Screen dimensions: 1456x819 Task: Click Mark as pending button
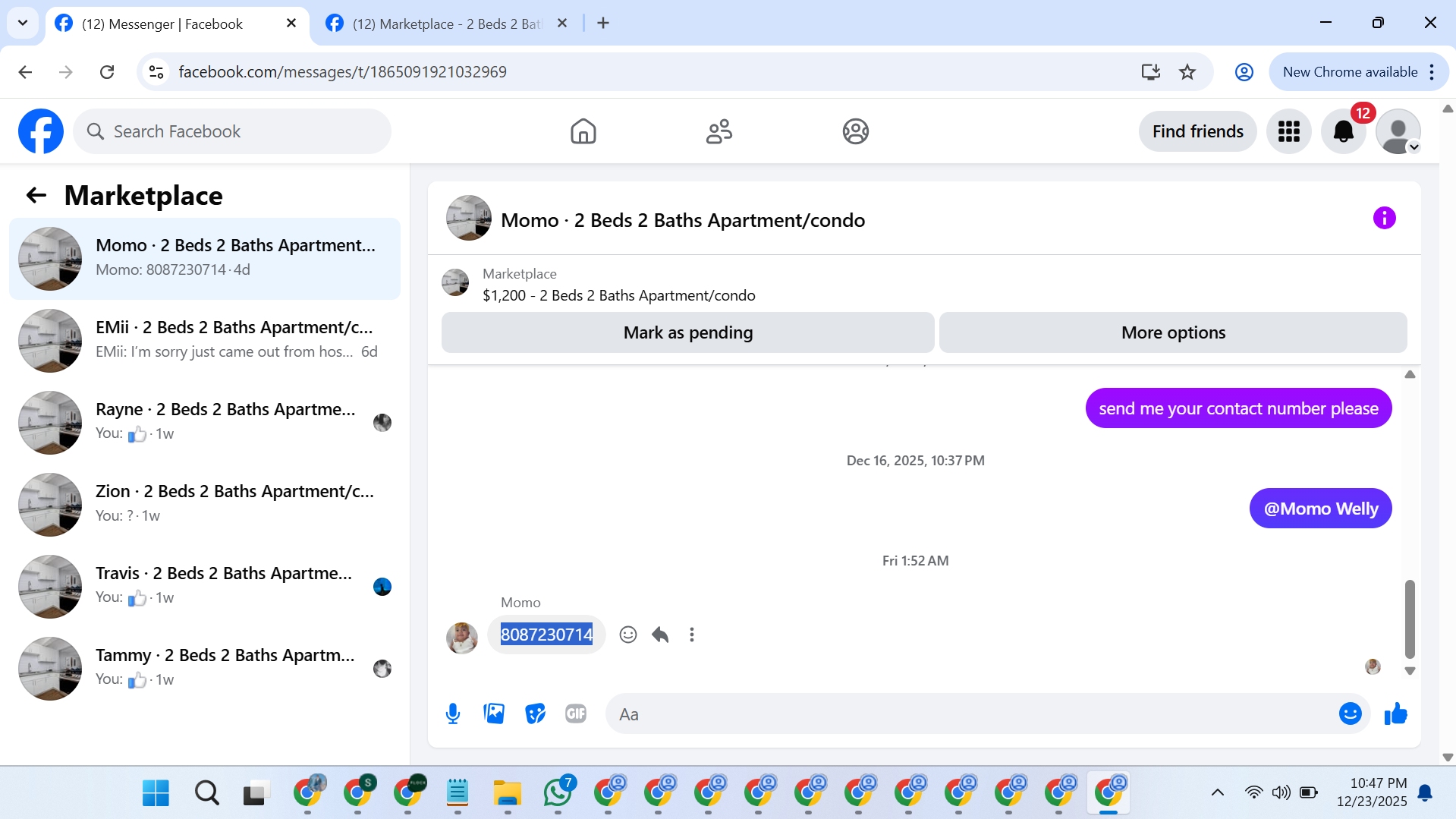click(x=687, y=332)
